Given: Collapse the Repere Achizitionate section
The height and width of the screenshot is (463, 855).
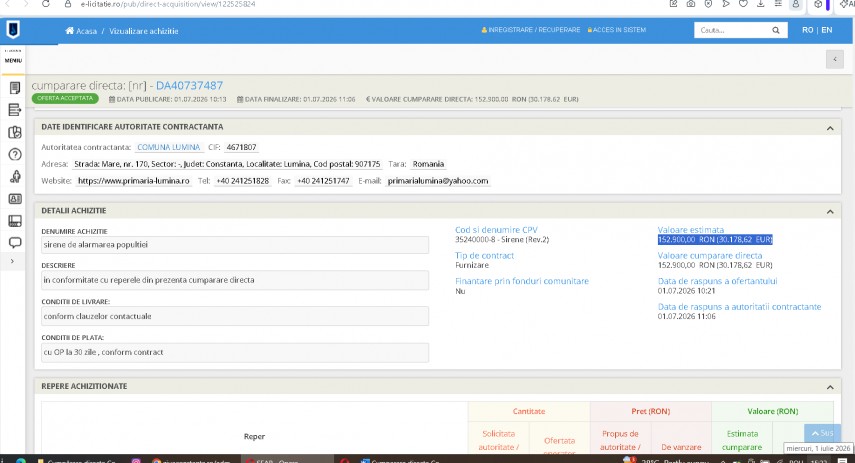Looking at the screenshot, I should pyautogui.click(x=830, y=387).
